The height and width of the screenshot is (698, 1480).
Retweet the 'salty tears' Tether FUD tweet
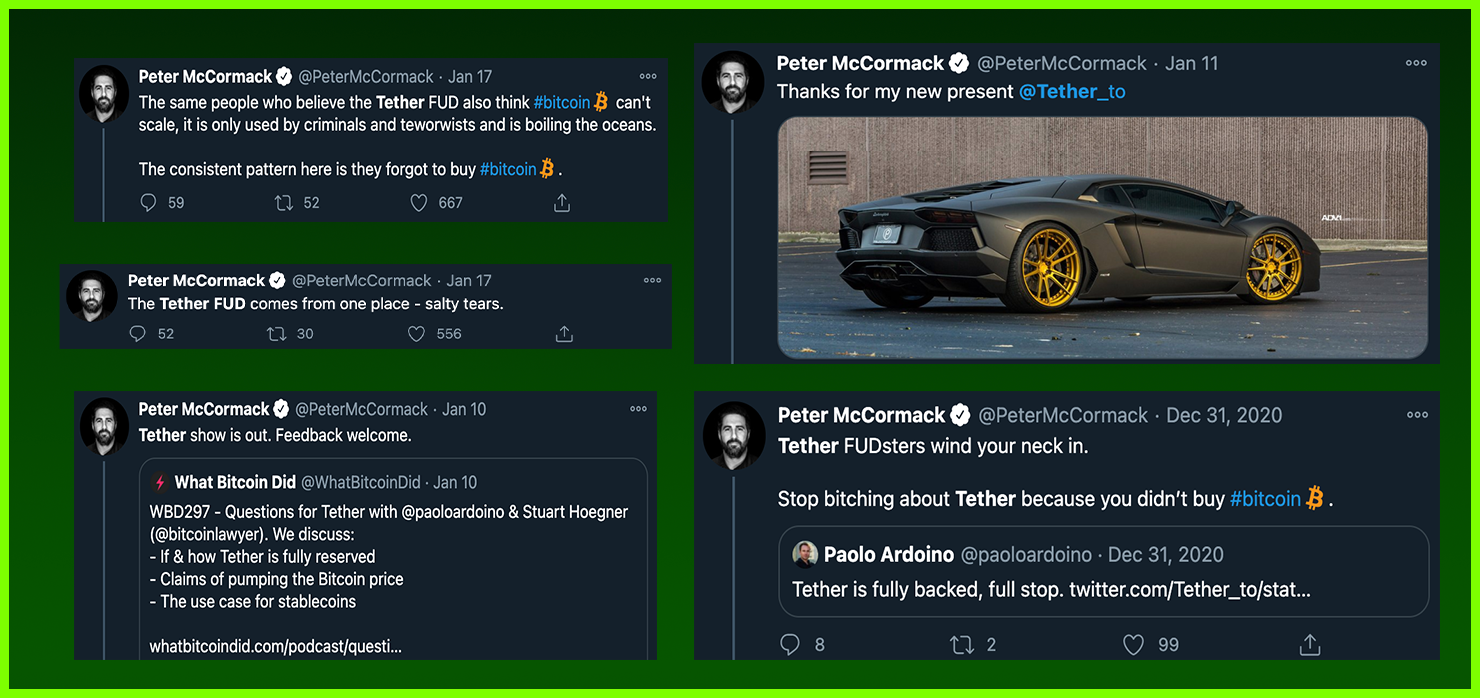277,334
